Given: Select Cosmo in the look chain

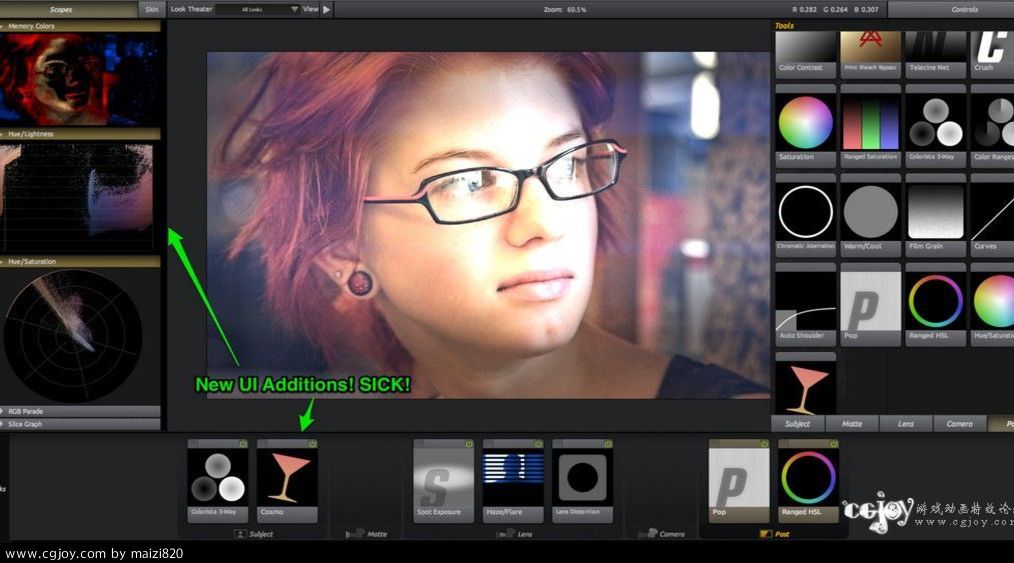Looking at the screenshot, I should (x=287, y=481).
